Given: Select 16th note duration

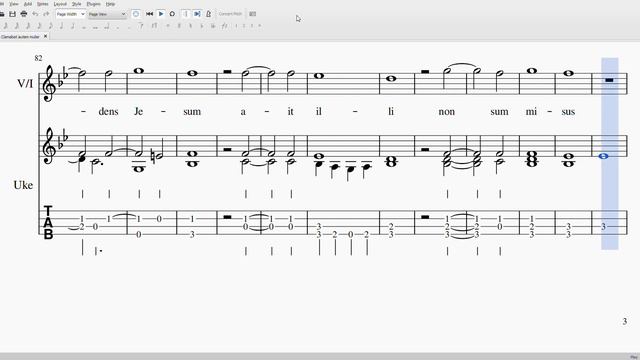Looking at the screenshot, I should coord(39,26).
